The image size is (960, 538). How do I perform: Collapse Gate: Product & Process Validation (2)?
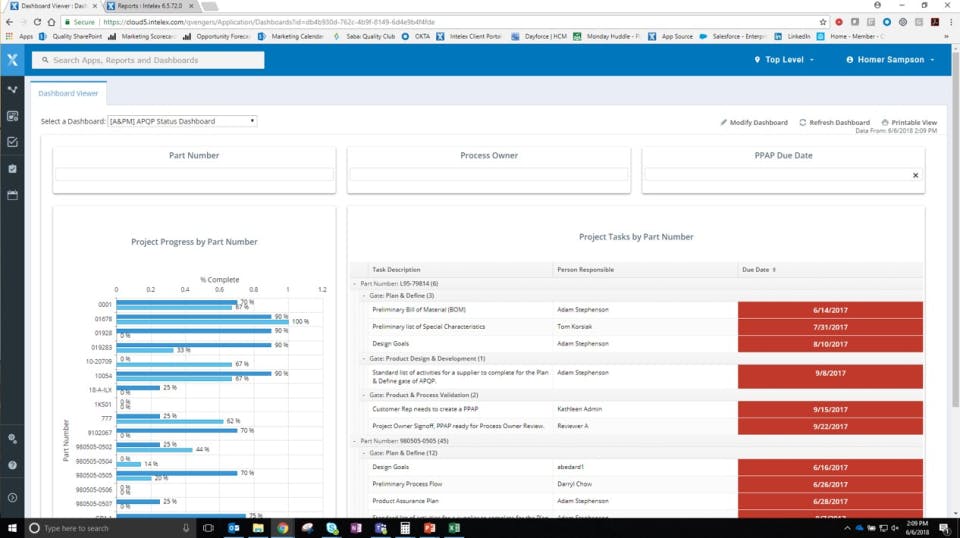pos(364,395)
